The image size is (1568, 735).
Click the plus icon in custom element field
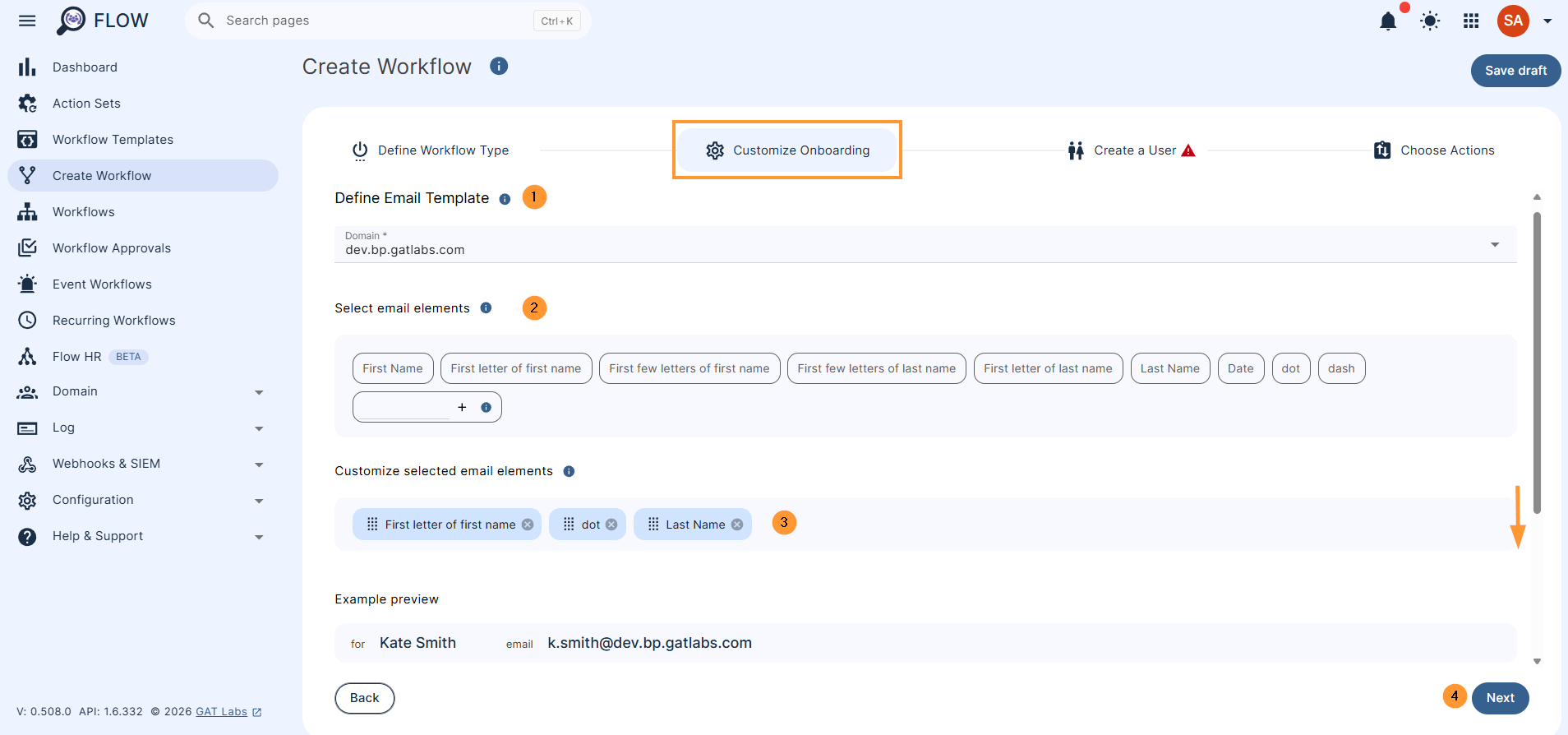click(x=462, y=407)
